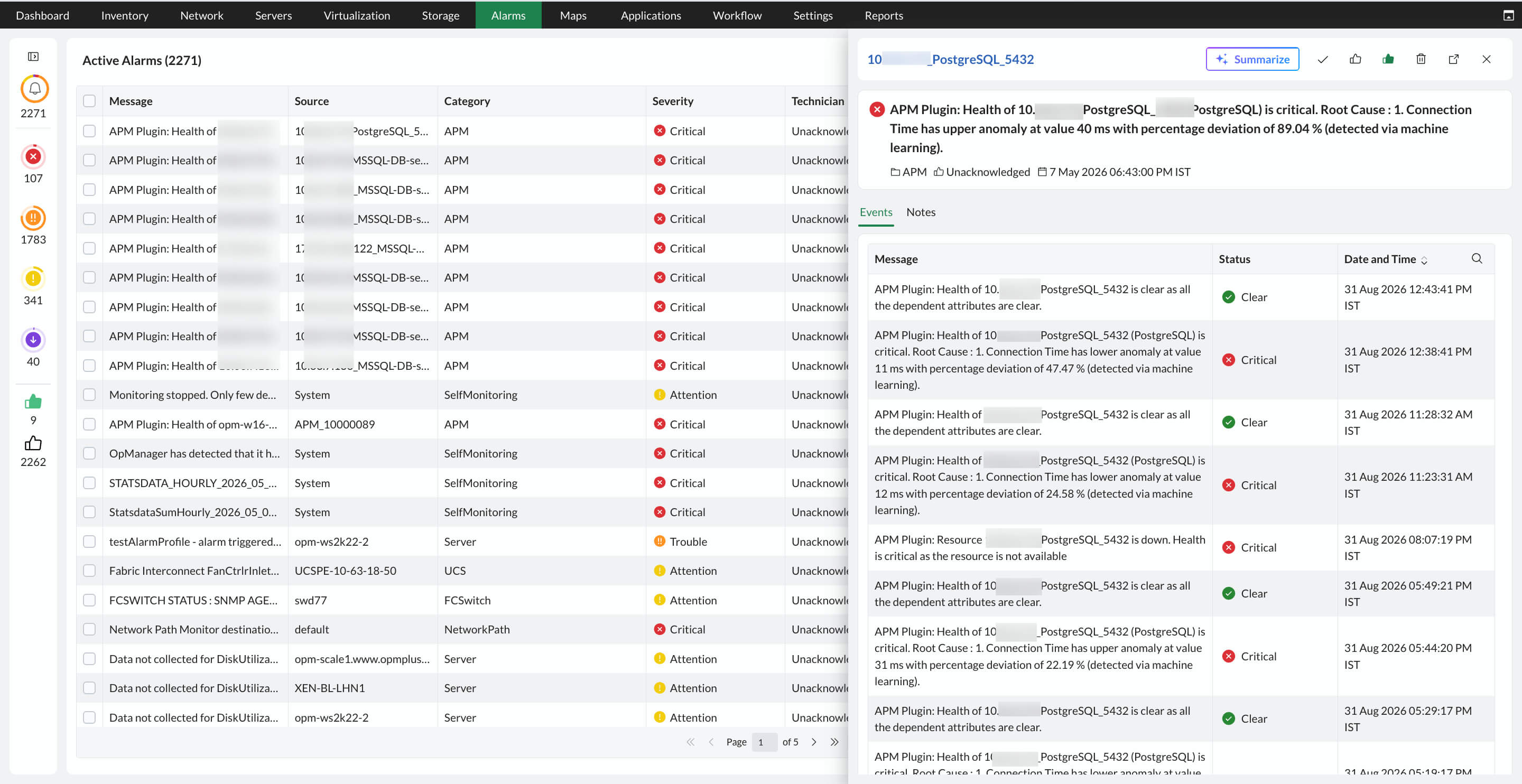Open the Settings menu
The image size is (1522, 784).
click(x=813, y=15)
